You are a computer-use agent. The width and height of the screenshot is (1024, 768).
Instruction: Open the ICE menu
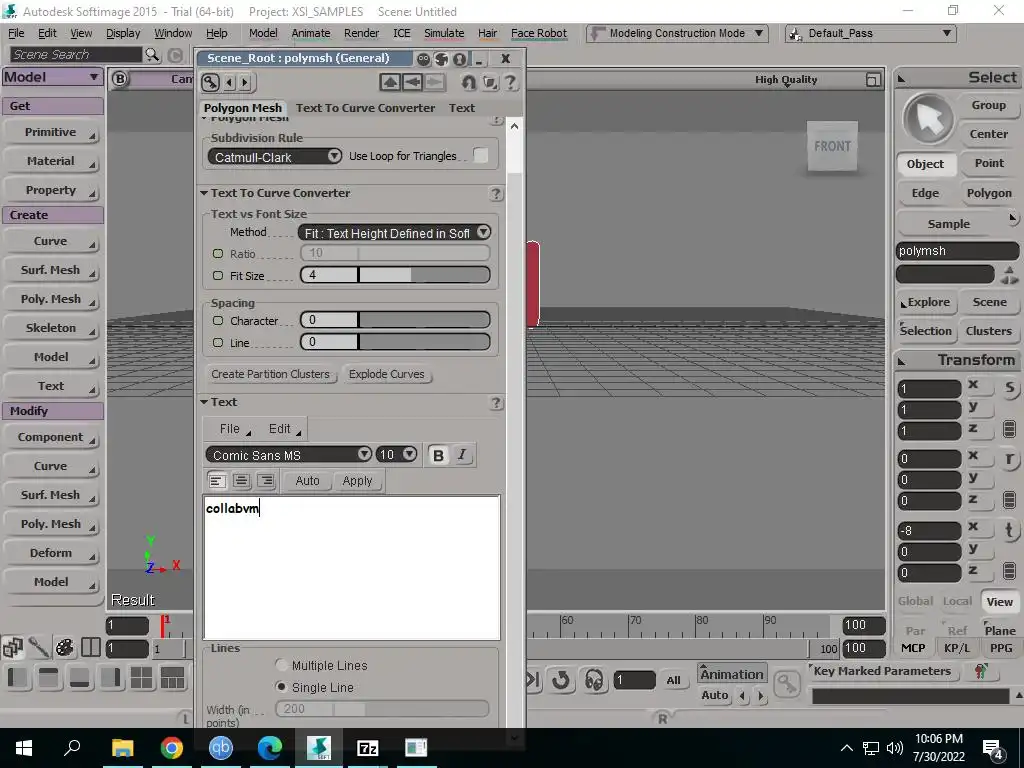pyautogui.click(x=402, y=33)
